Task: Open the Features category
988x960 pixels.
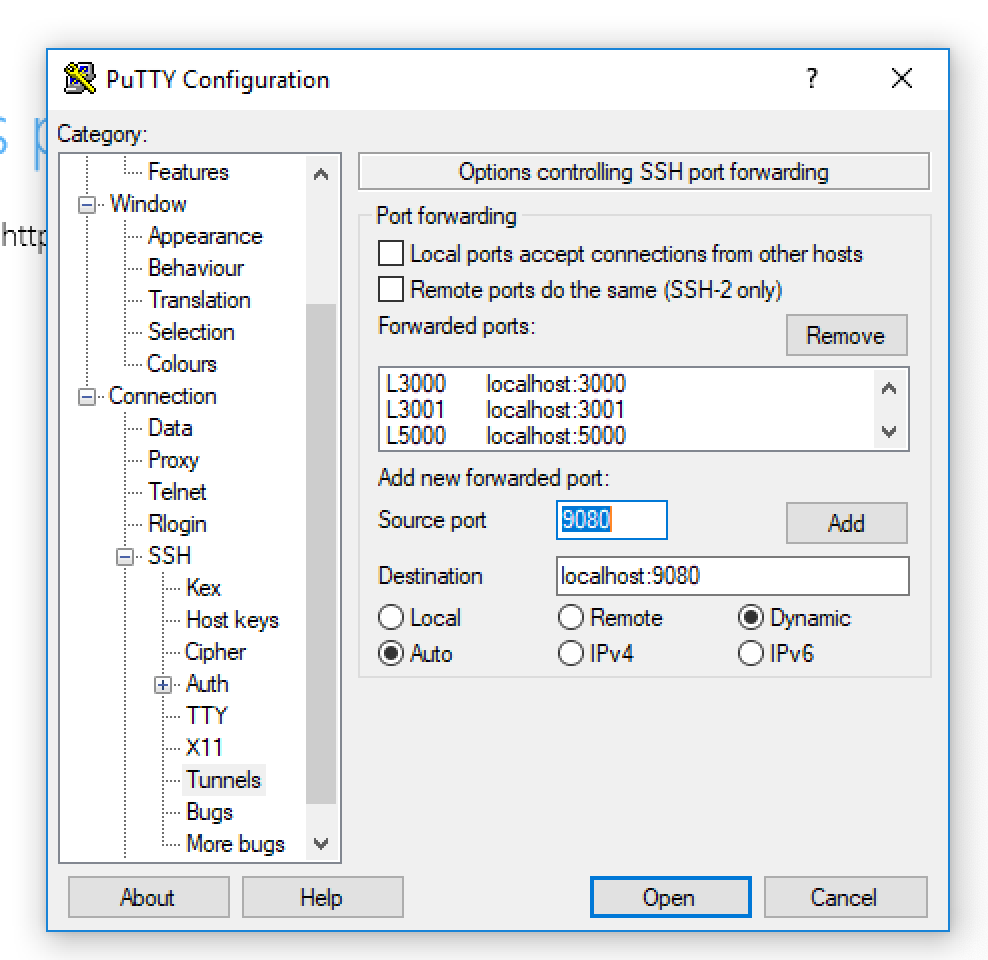Action: 188,172
